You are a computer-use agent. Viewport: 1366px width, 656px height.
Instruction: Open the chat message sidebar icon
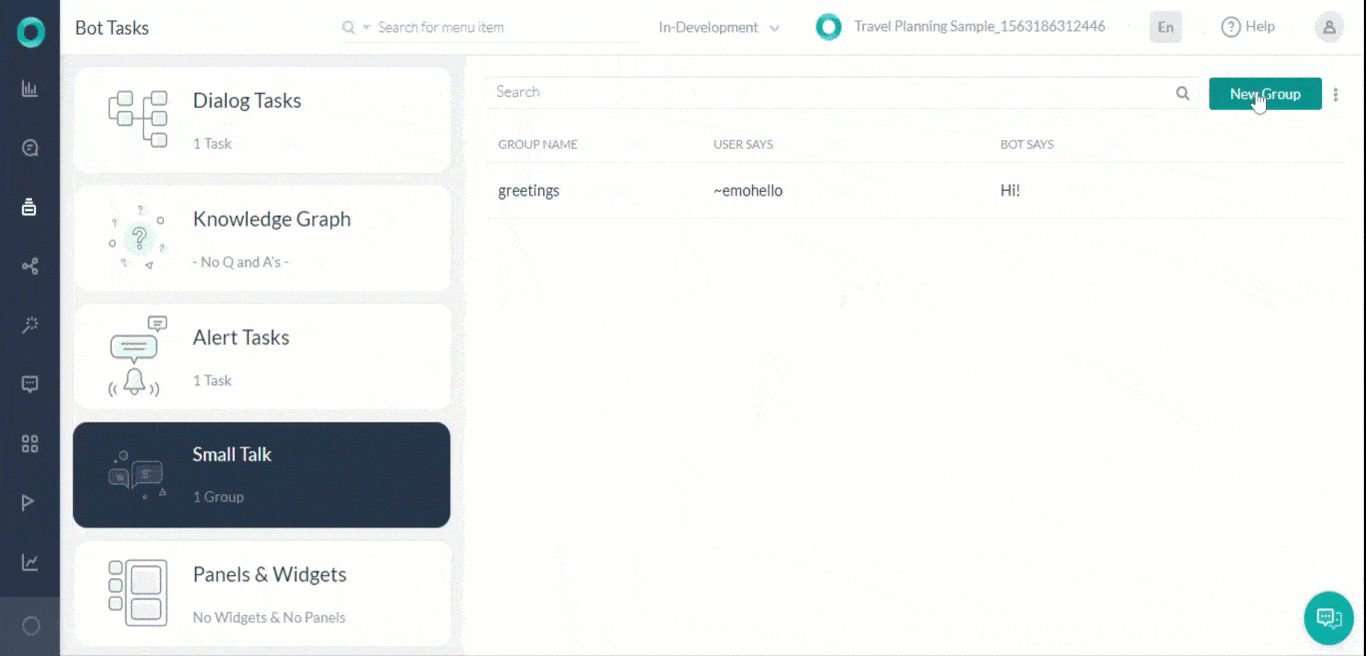pyautogui.click(x=30, y=384)
